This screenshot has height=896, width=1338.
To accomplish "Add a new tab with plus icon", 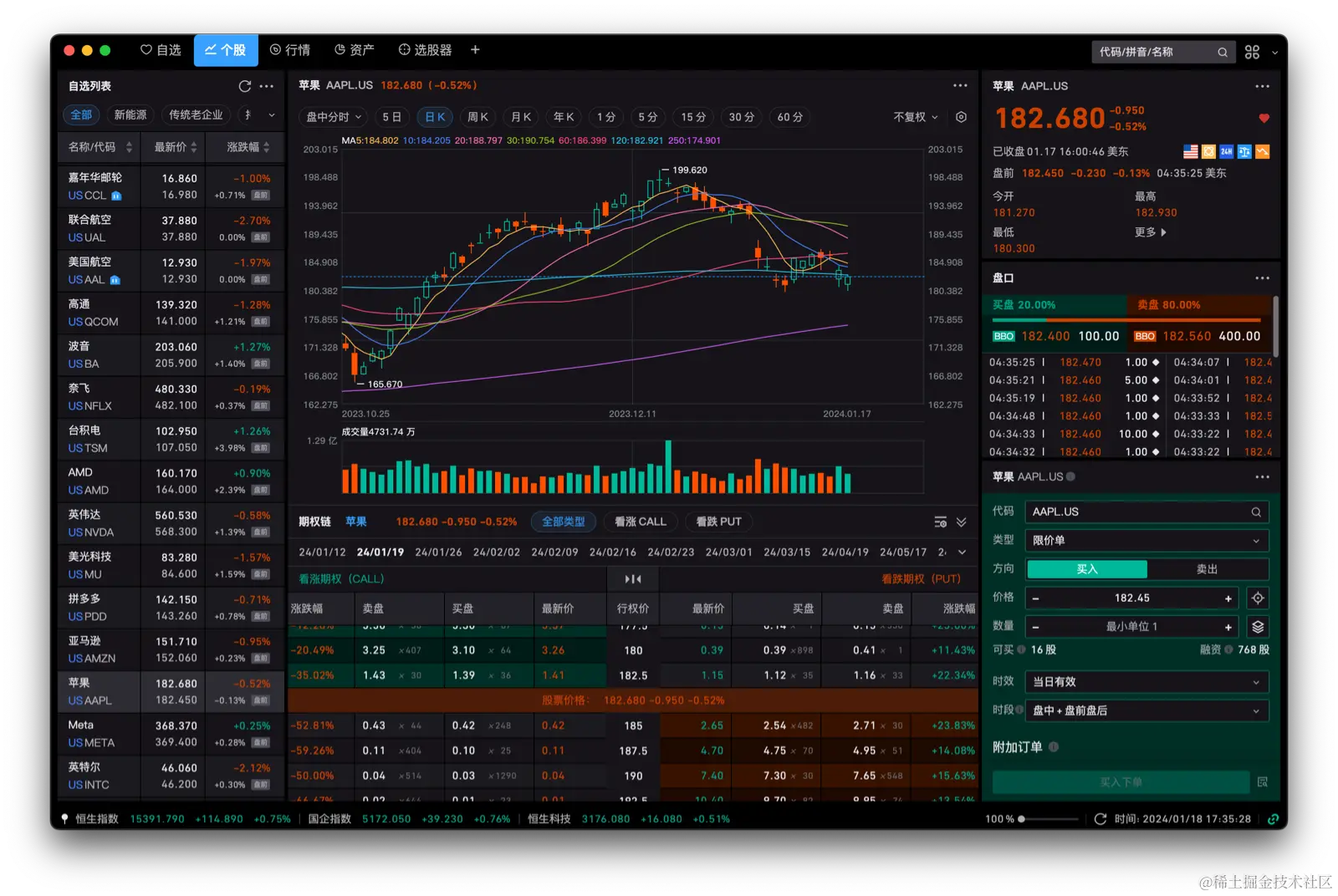I will point(475,50).
